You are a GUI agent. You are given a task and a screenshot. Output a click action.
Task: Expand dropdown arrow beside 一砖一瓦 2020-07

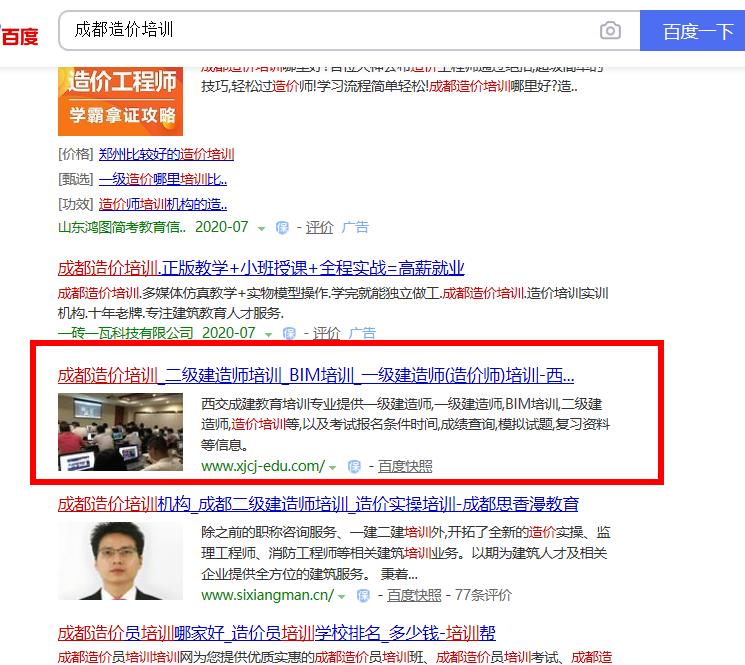(x=268, y=335)
